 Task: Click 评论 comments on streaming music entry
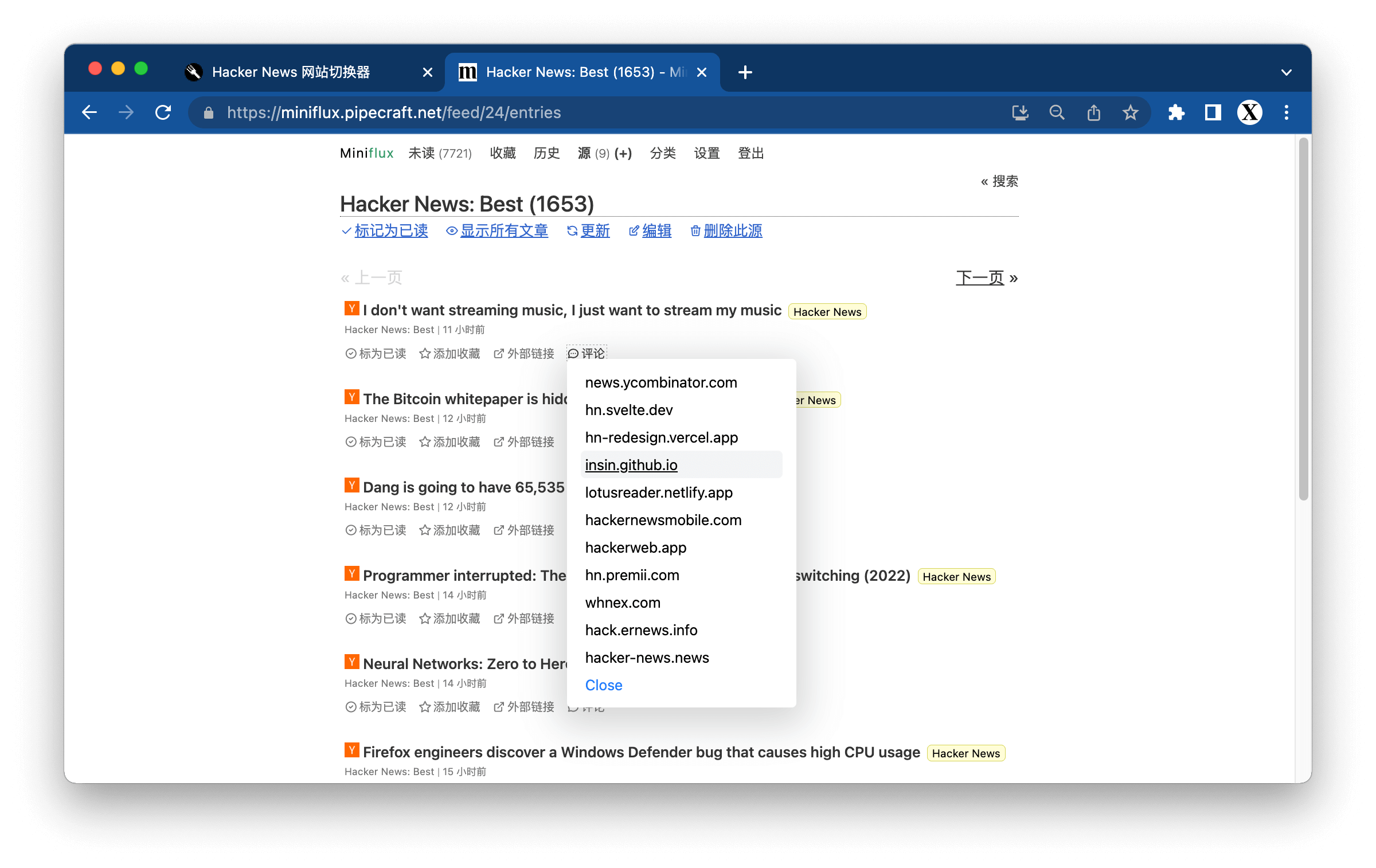tap(587, 353)
